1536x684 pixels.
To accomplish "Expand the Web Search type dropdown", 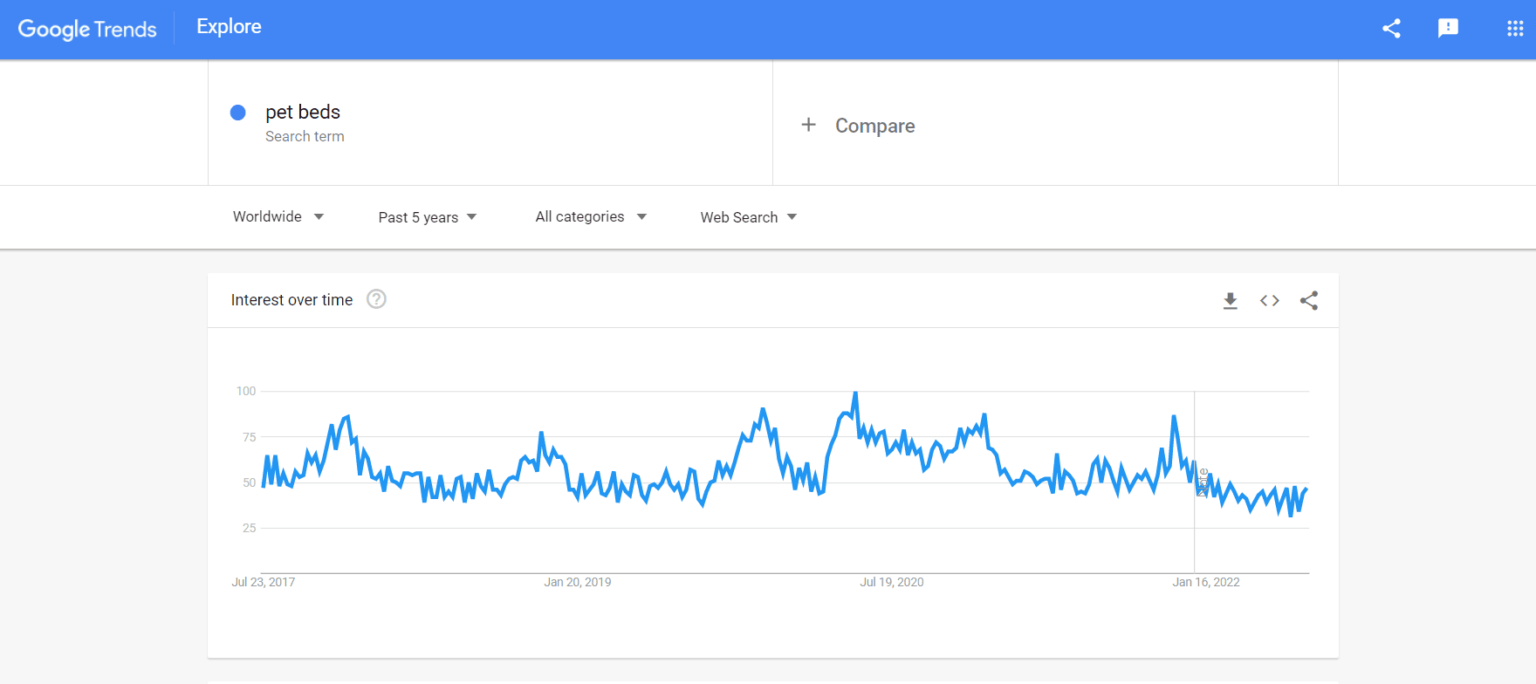I will pos(748,217).
